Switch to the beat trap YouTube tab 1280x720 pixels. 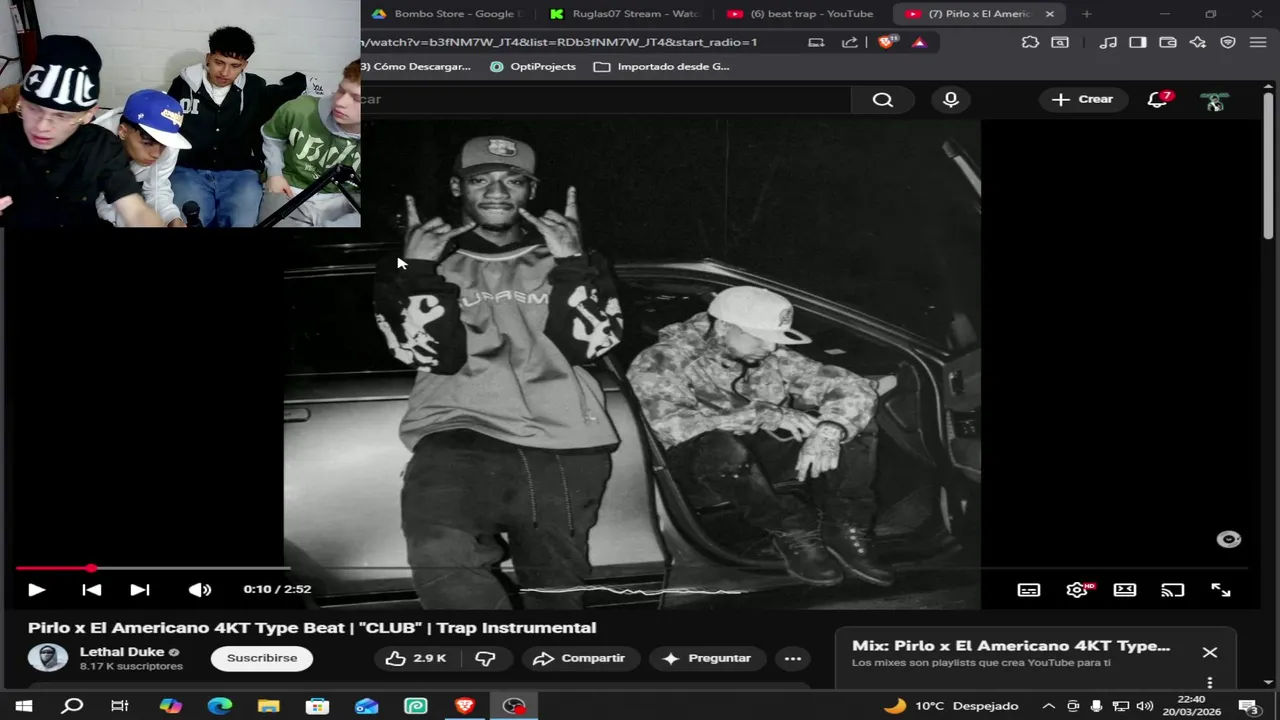800,14
